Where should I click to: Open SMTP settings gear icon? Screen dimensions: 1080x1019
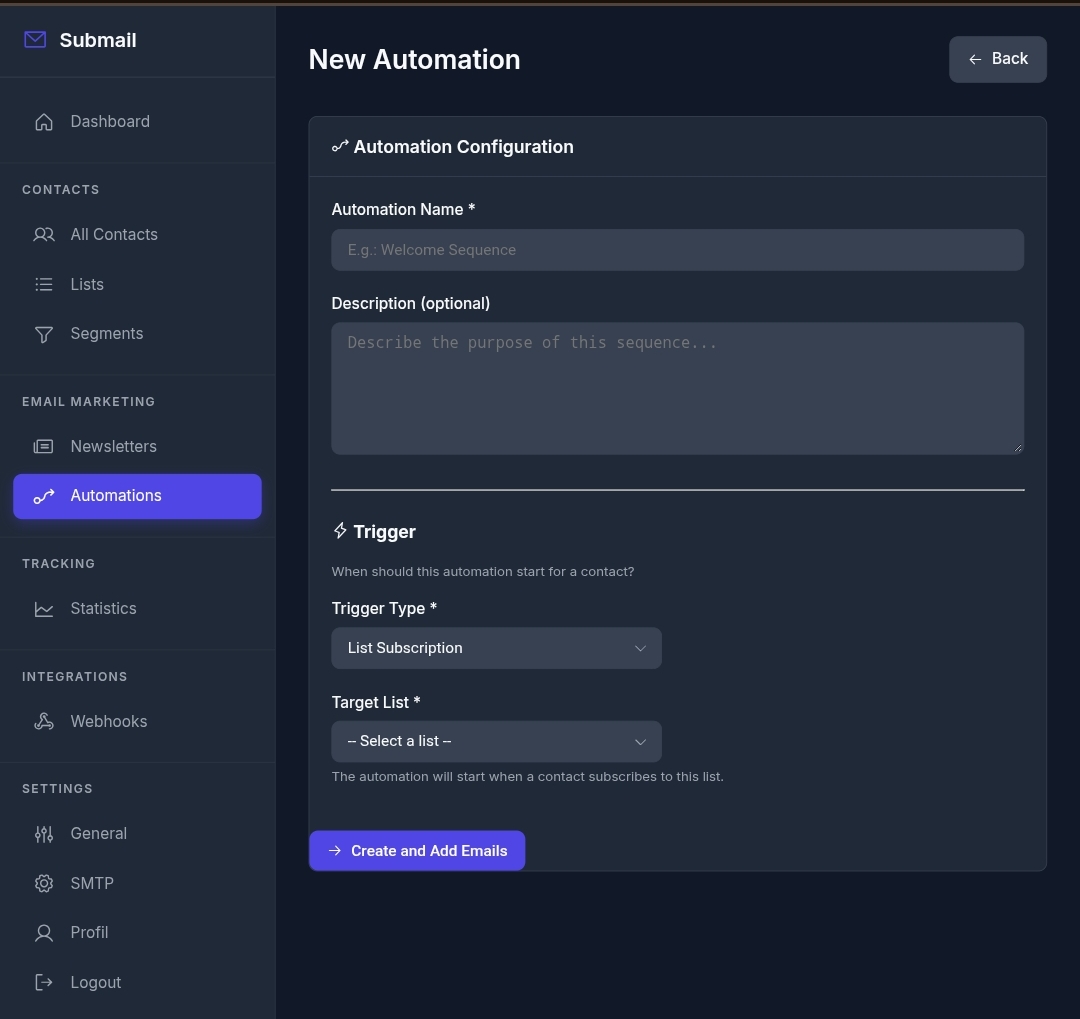click(x=44, y=883)
